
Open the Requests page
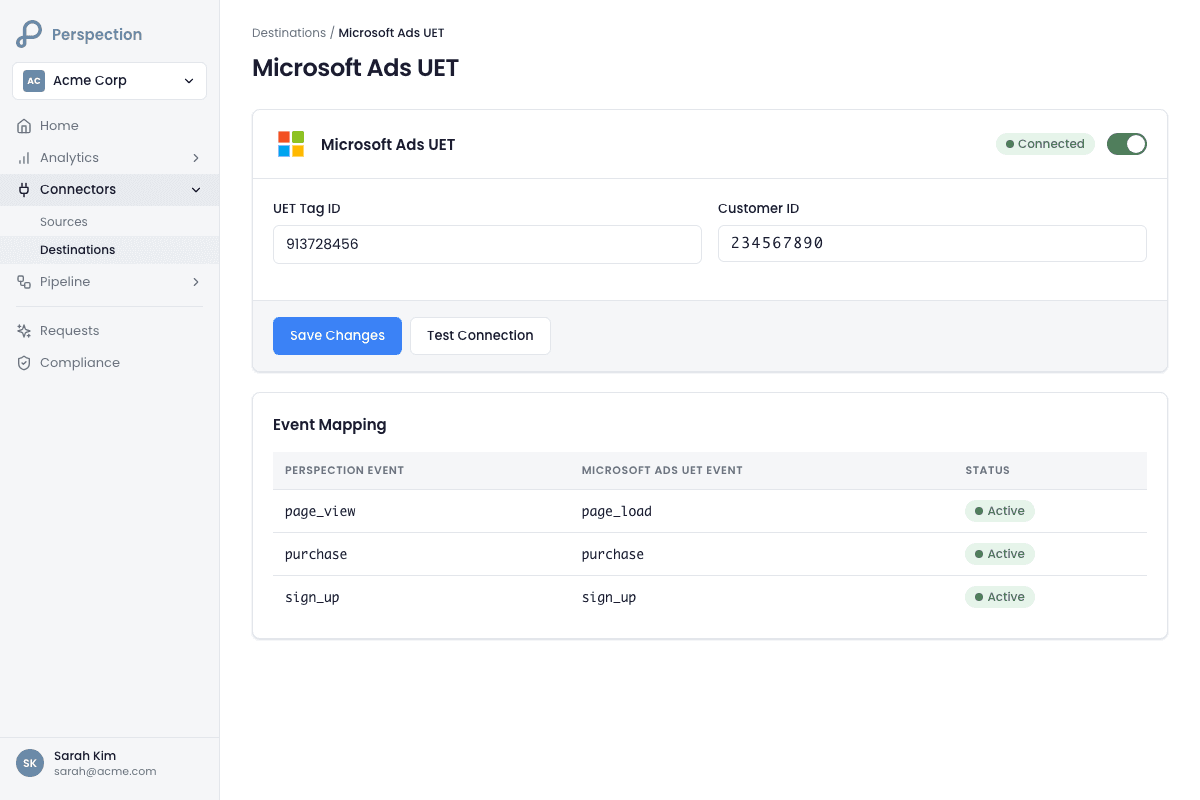(x=109, y=331)
